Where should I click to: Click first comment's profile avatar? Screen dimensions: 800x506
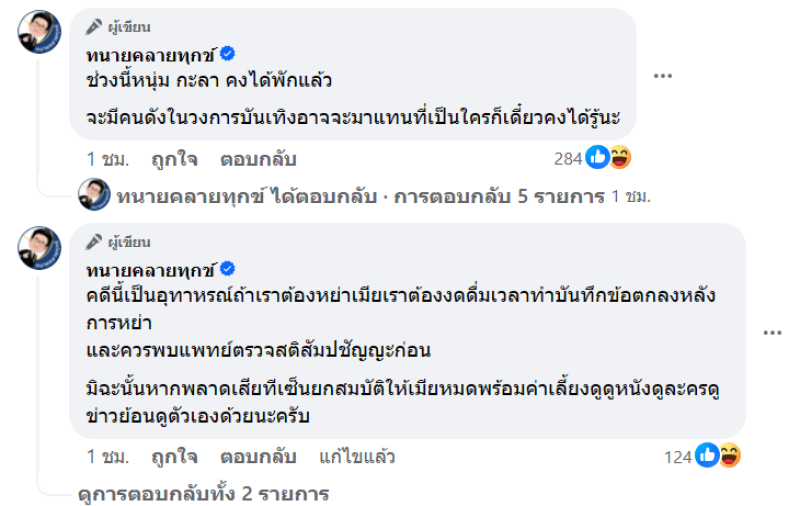pos(40,32)
